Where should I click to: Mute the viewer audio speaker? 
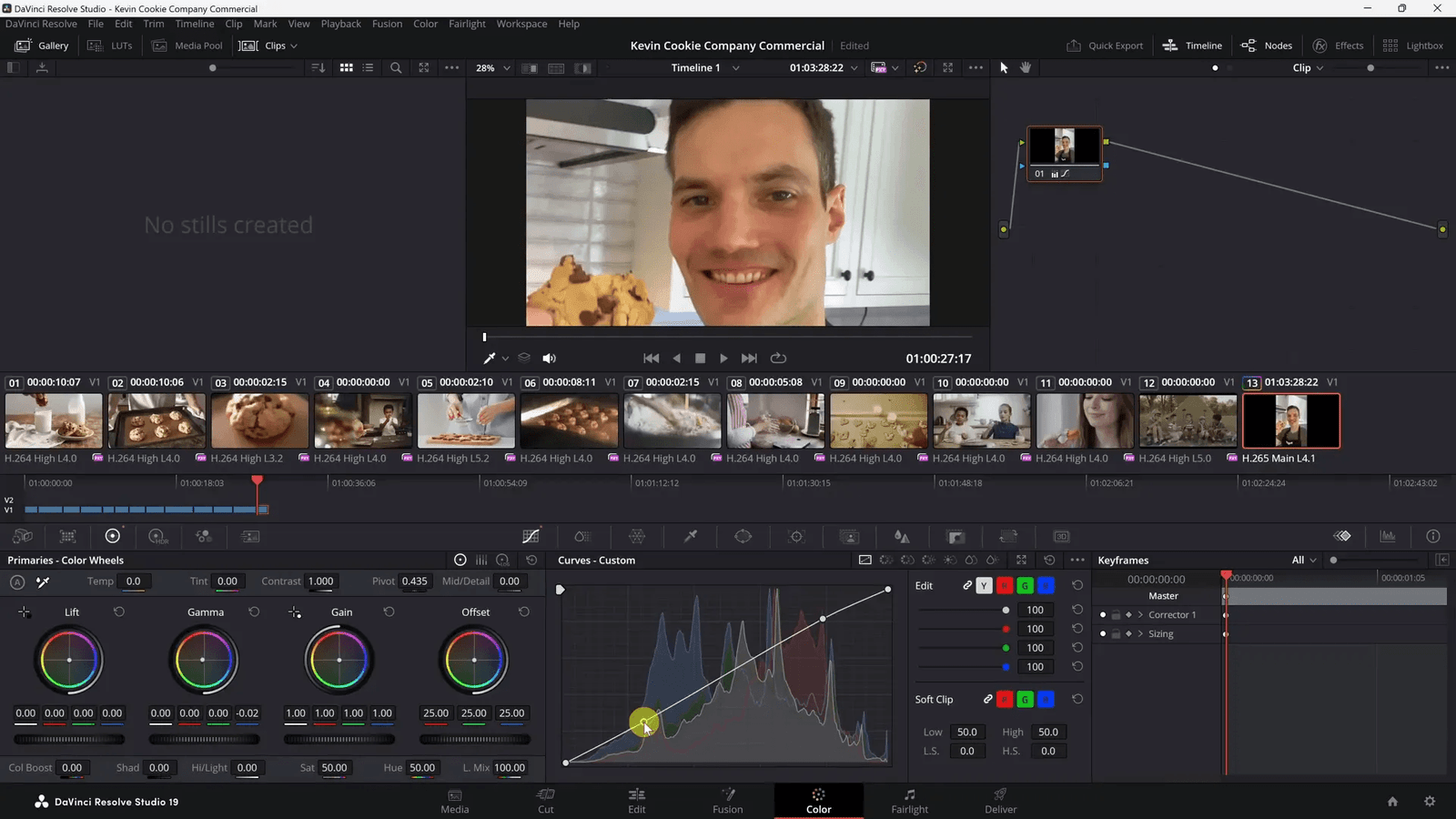549,359
